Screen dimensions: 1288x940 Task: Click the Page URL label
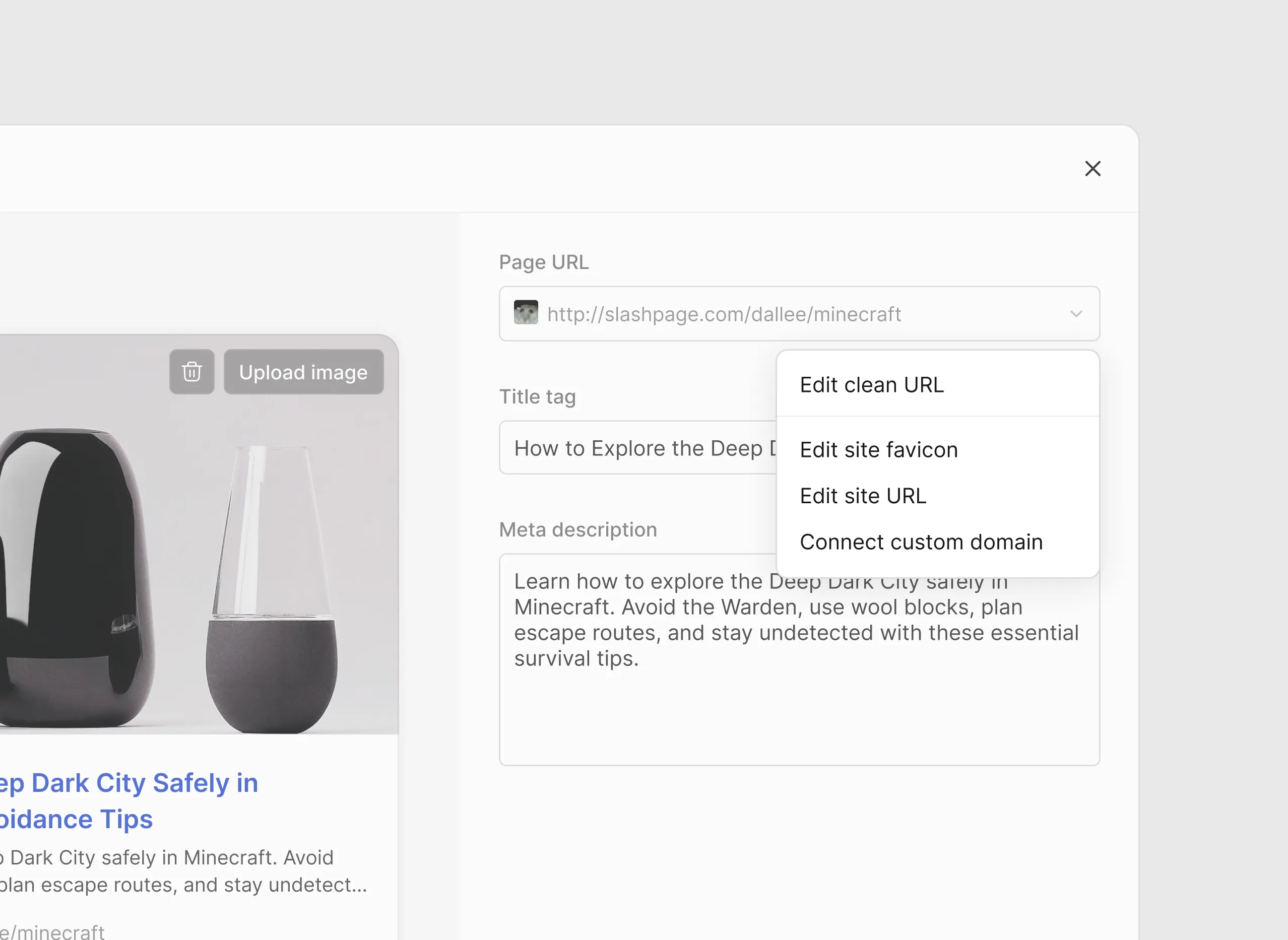544,262
